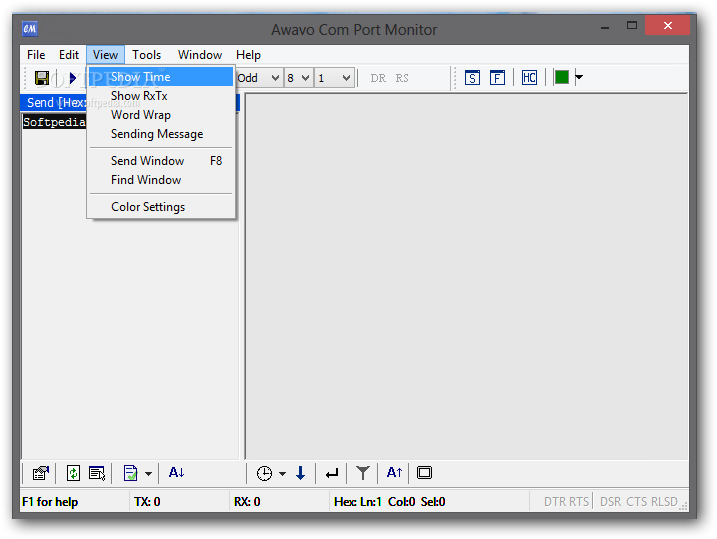Open dropdown arrow beside the clock icon
The image size is (717, 539).
click(x=283, y=474)
